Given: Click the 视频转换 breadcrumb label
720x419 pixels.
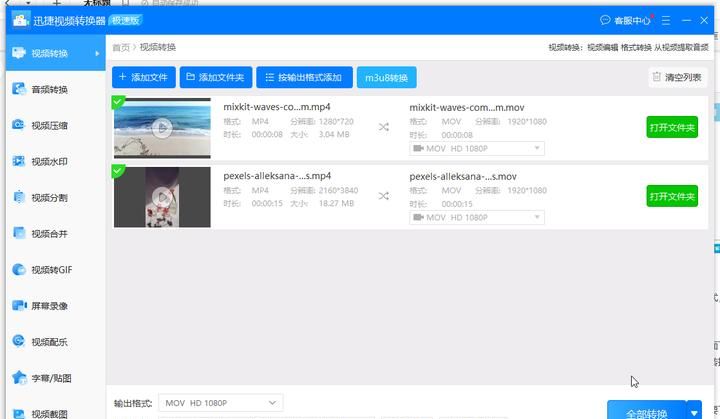Looking at the screenshot, I should tap(158, 47).
